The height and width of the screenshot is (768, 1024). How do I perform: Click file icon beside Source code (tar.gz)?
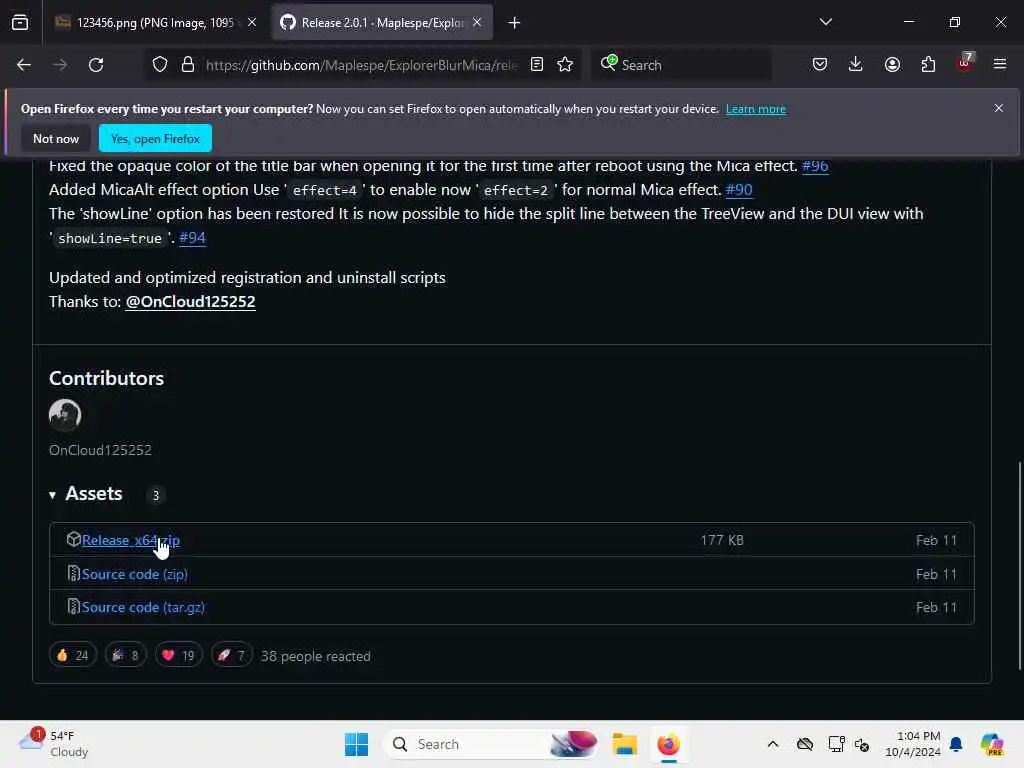(74, 607)
